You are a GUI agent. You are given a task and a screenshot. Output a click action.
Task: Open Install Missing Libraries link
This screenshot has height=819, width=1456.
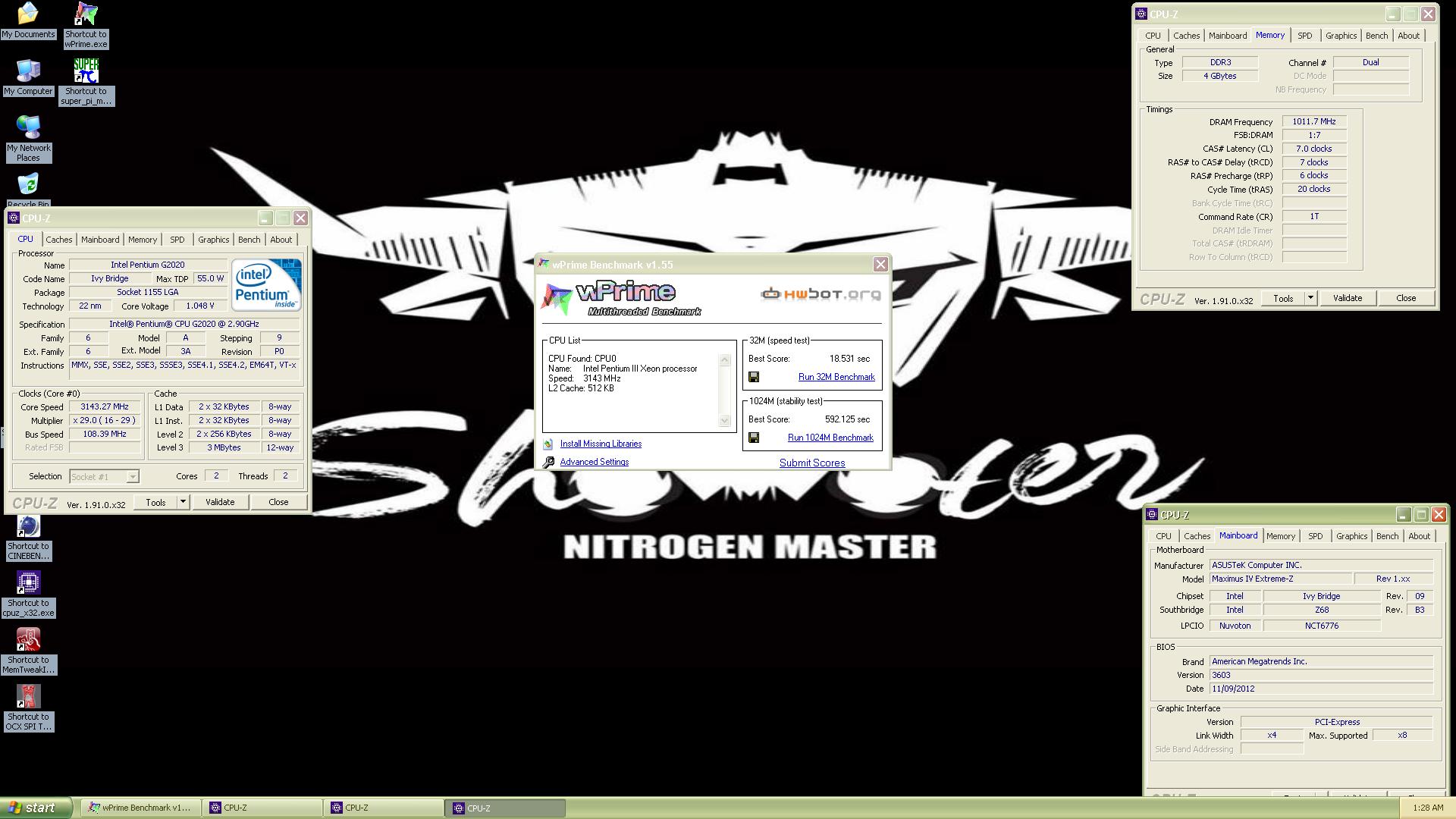(x=601, y=444)
